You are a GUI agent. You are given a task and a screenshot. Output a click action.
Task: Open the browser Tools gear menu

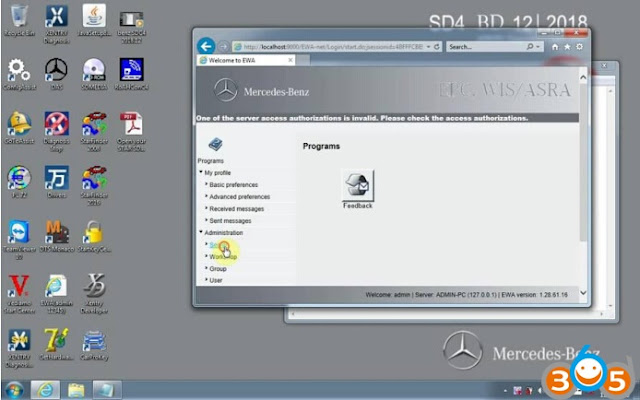(579, 47)
